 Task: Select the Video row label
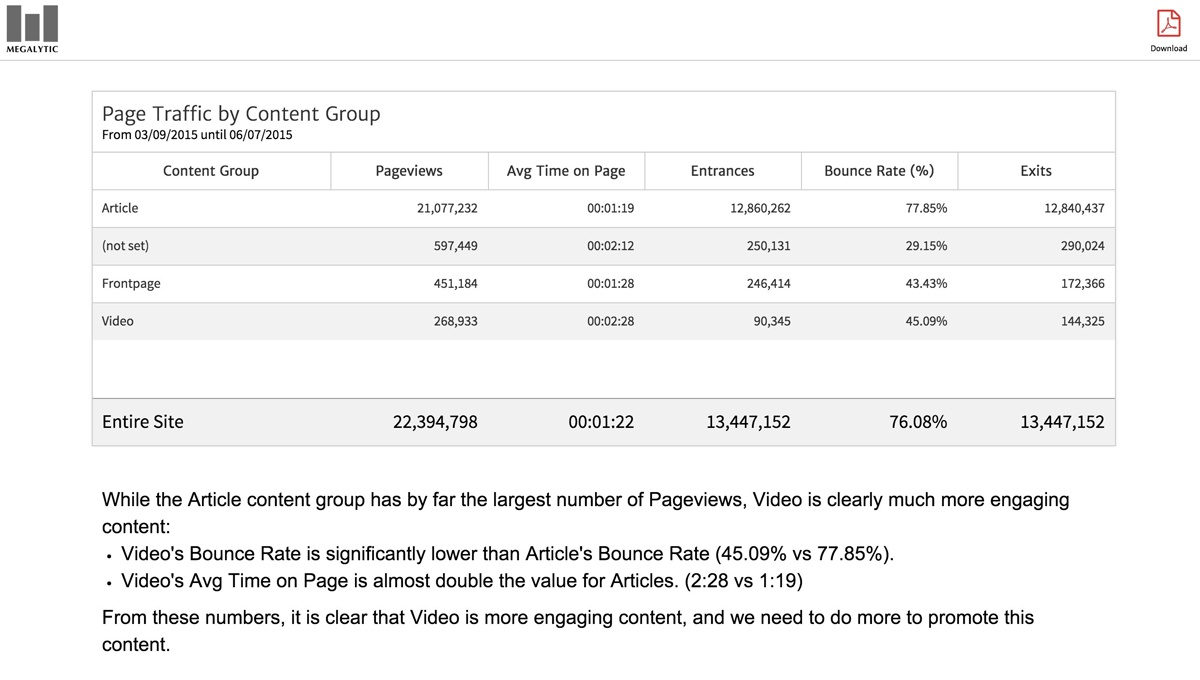coord(118,321)
